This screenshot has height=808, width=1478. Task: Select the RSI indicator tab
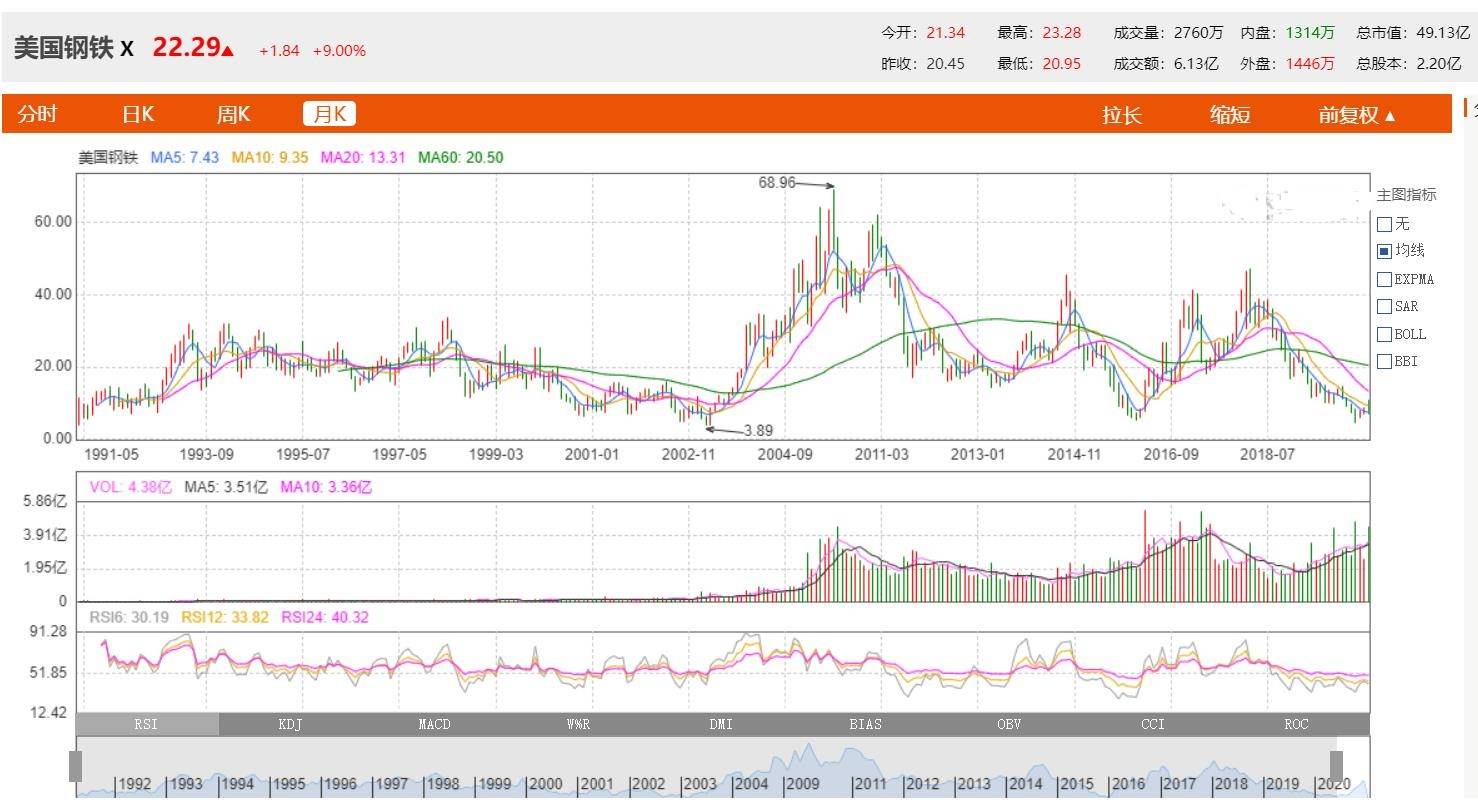coord(147,724)
